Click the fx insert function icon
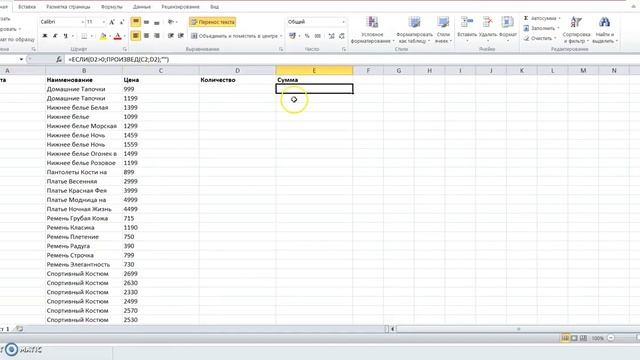The width and height of the screenshot is (640, 360). point(59,60)
